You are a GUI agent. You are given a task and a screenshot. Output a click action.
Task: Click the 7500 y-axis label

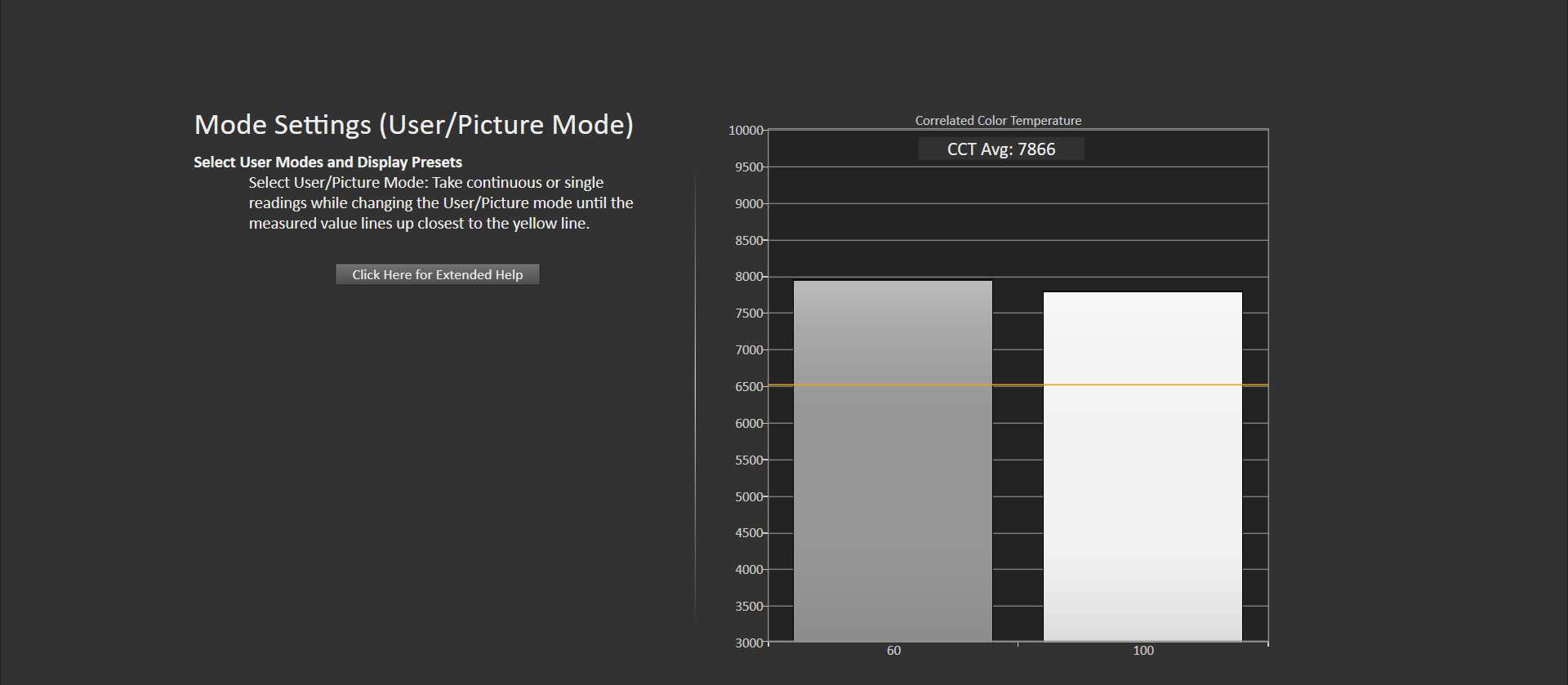tap(749, 314)
